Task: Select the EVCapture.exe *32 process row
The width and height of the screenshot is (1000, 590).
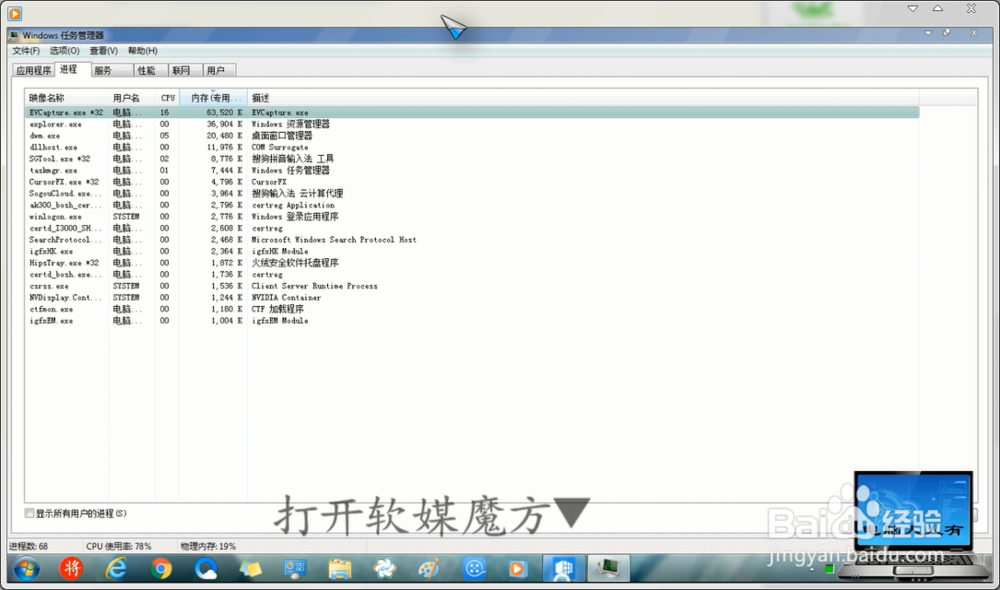Action: (472, 112)
